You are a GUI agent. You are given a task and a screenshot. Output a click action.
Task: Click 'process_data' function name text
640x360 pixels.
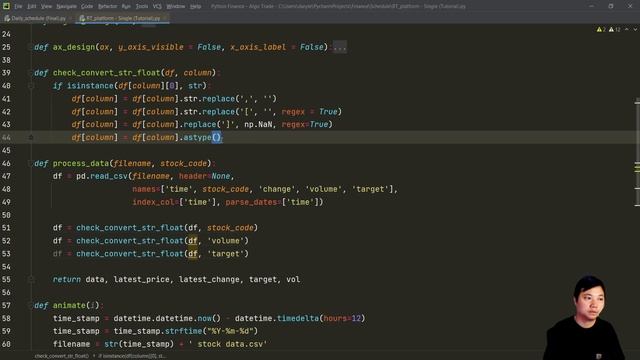coord(81,164)
